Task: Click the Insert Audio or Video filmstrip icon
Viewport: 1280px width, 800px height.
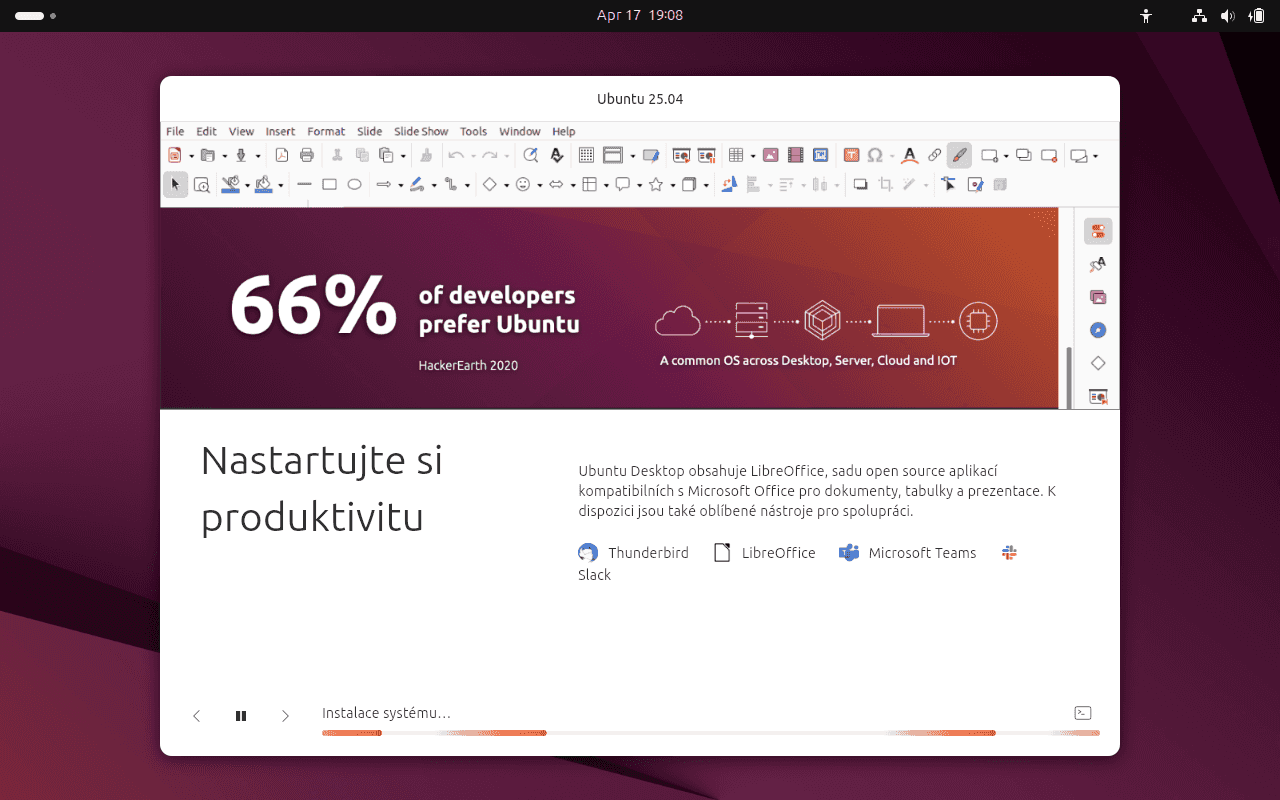Action: pos(795,155)
